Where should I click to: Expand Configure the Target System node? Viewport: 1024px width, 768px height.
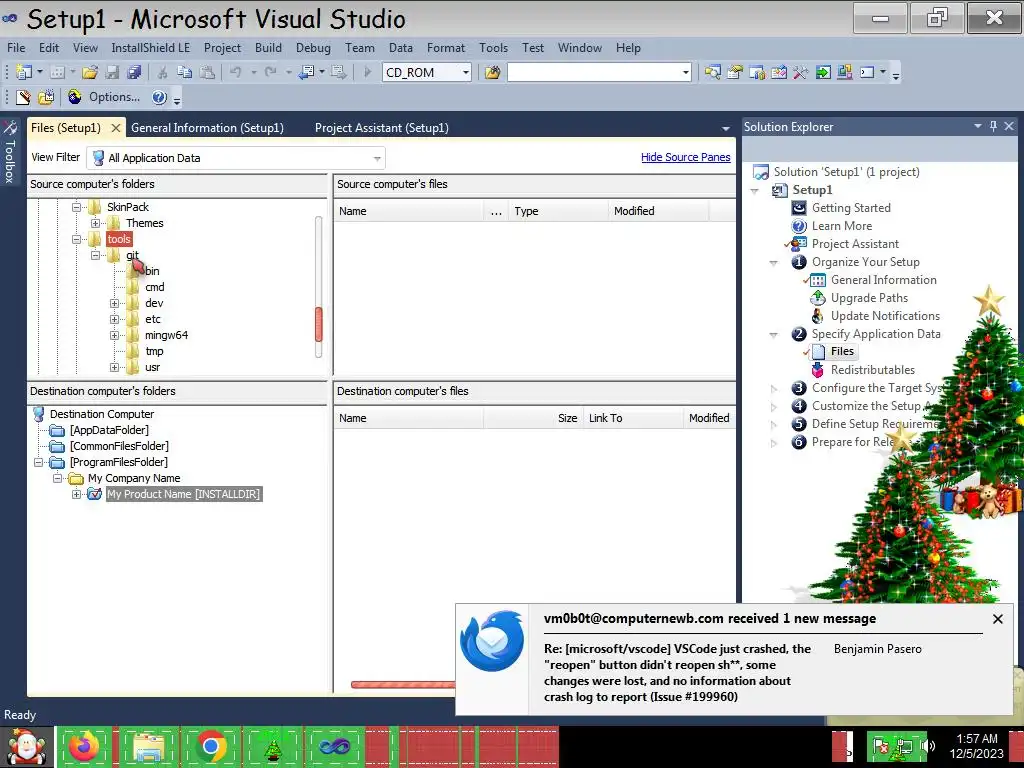(x=774, y=389)
